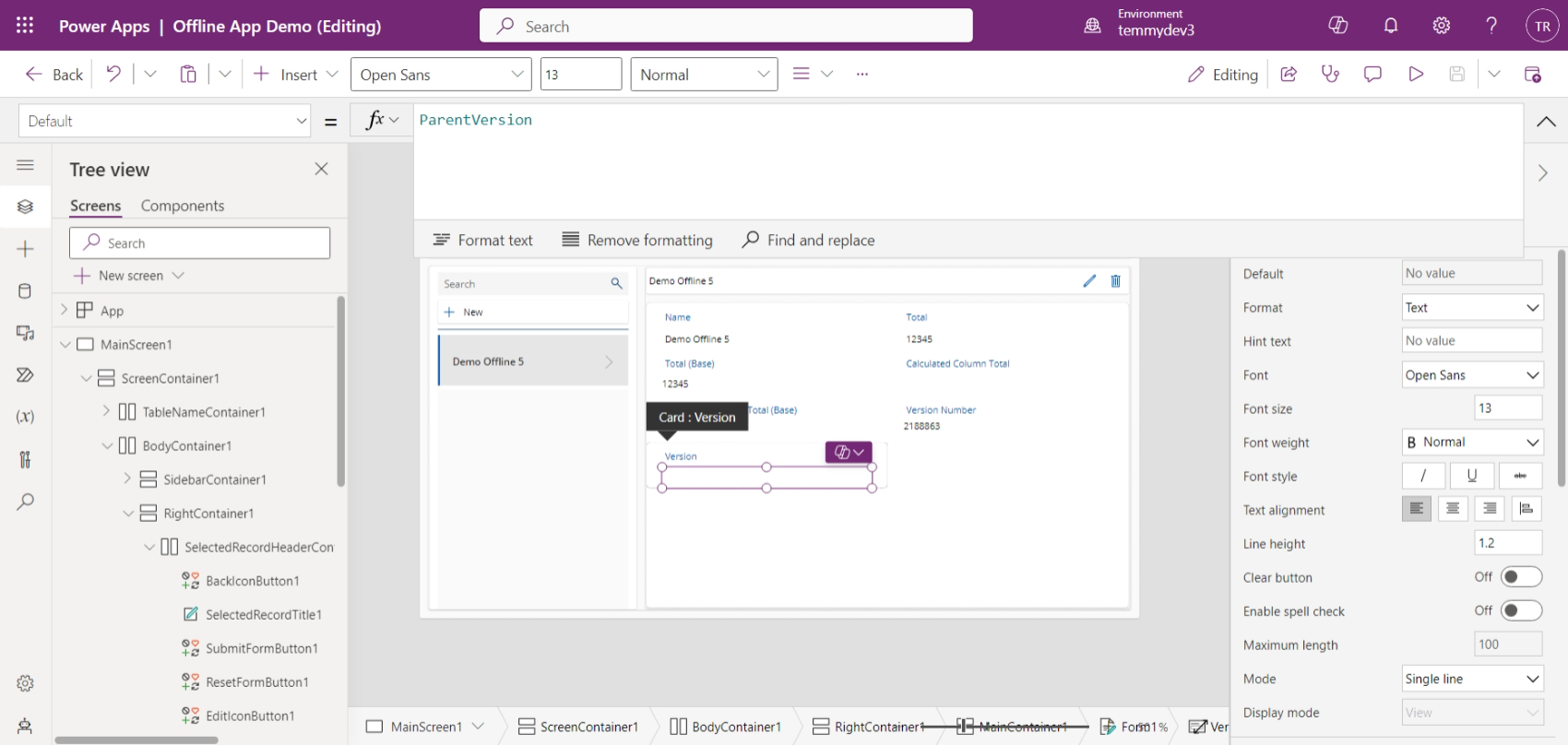Open the Normal font weight dropdown in toolbar
Viewport: 1568px width, 745px height.
(705, 75)
